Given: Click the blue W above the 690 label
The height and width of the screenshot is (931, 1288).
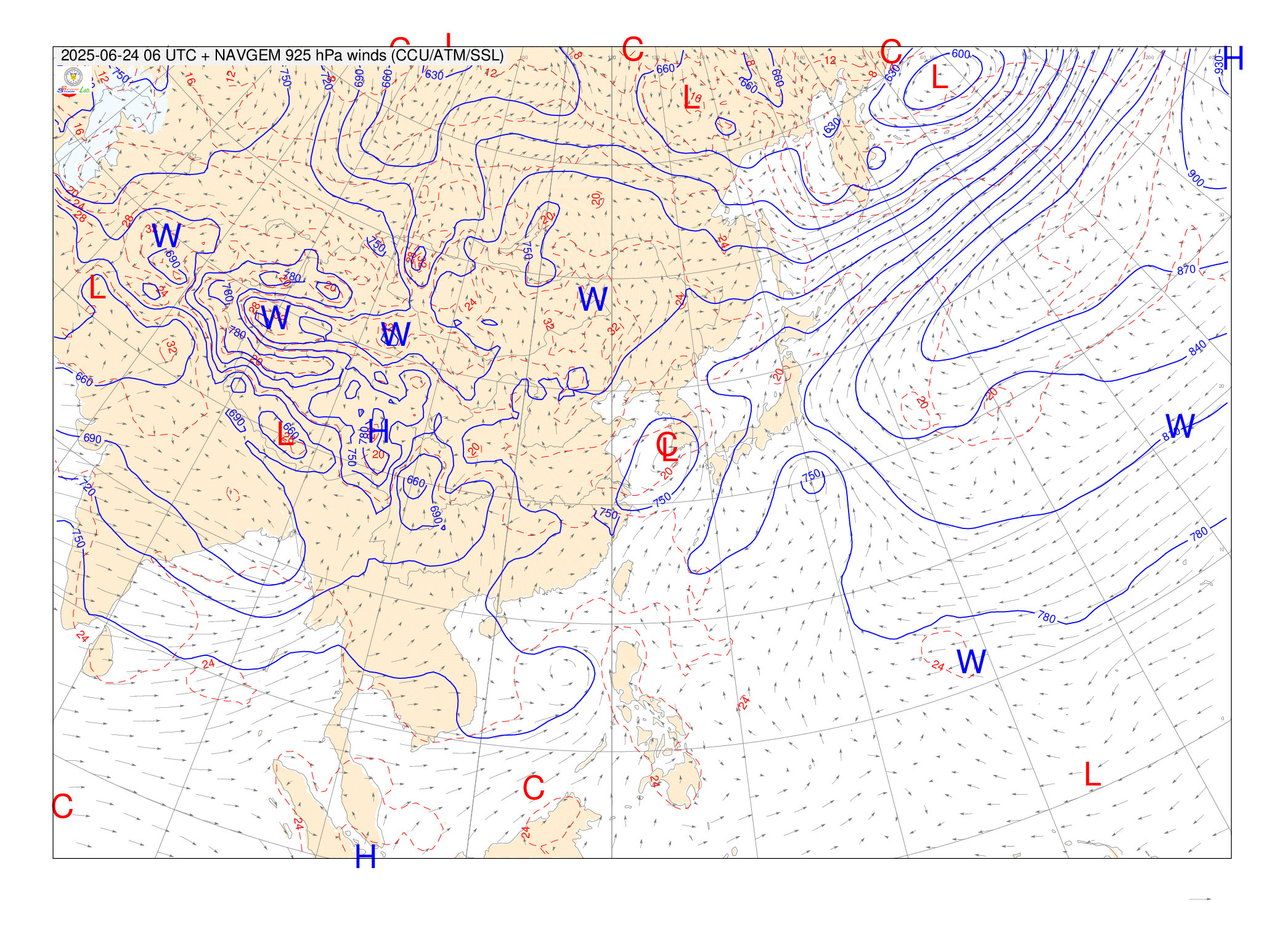Looking at the screenshot, I should [x=166, y=236].
